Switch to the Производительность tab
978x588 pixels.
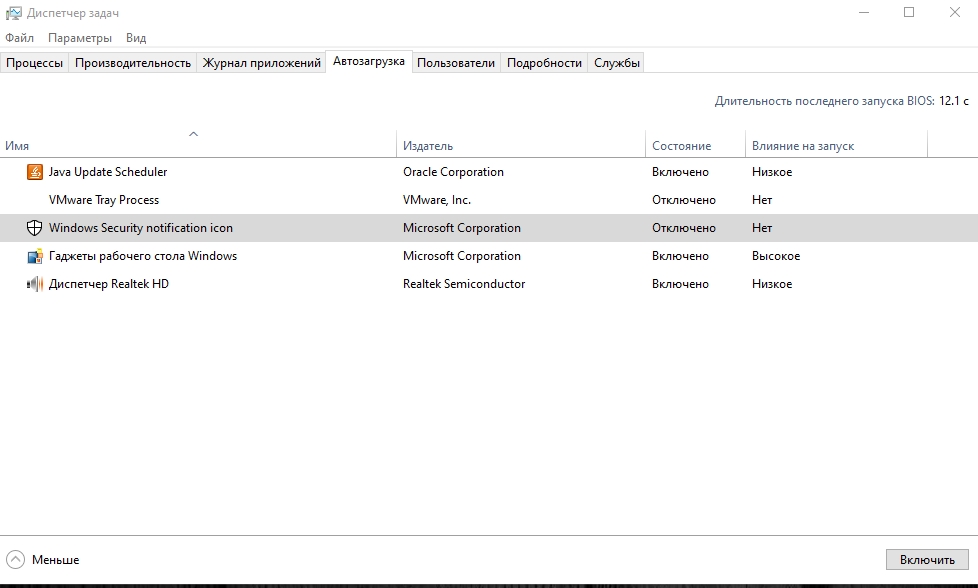(x=132, y=63)
